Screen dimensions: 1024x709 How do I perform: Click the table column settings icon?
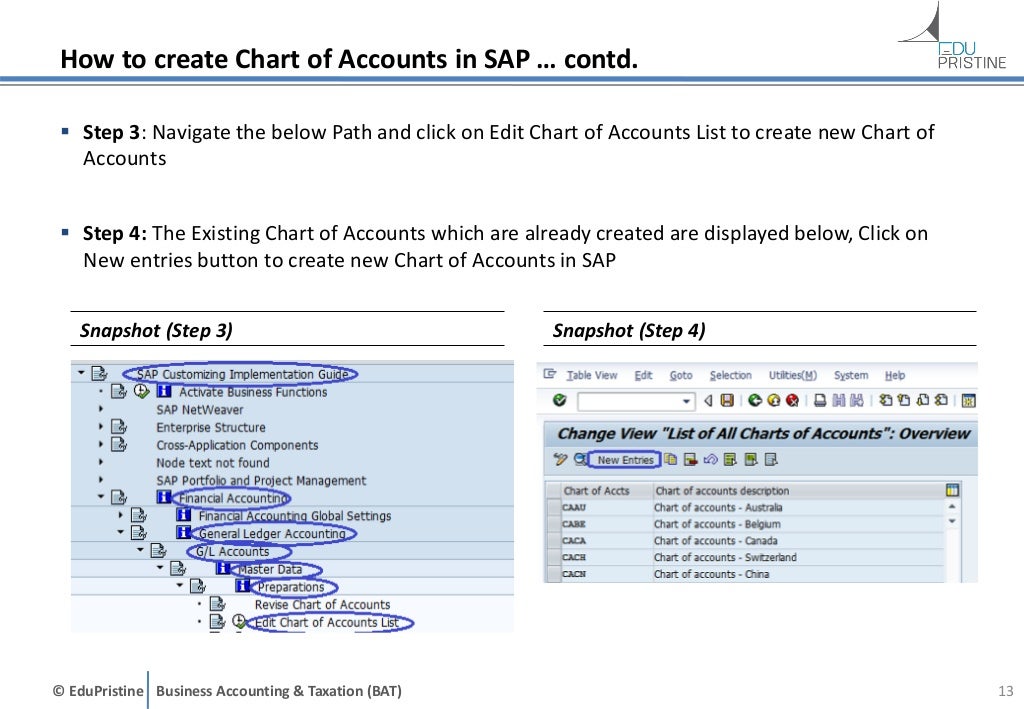click(952, 490)
